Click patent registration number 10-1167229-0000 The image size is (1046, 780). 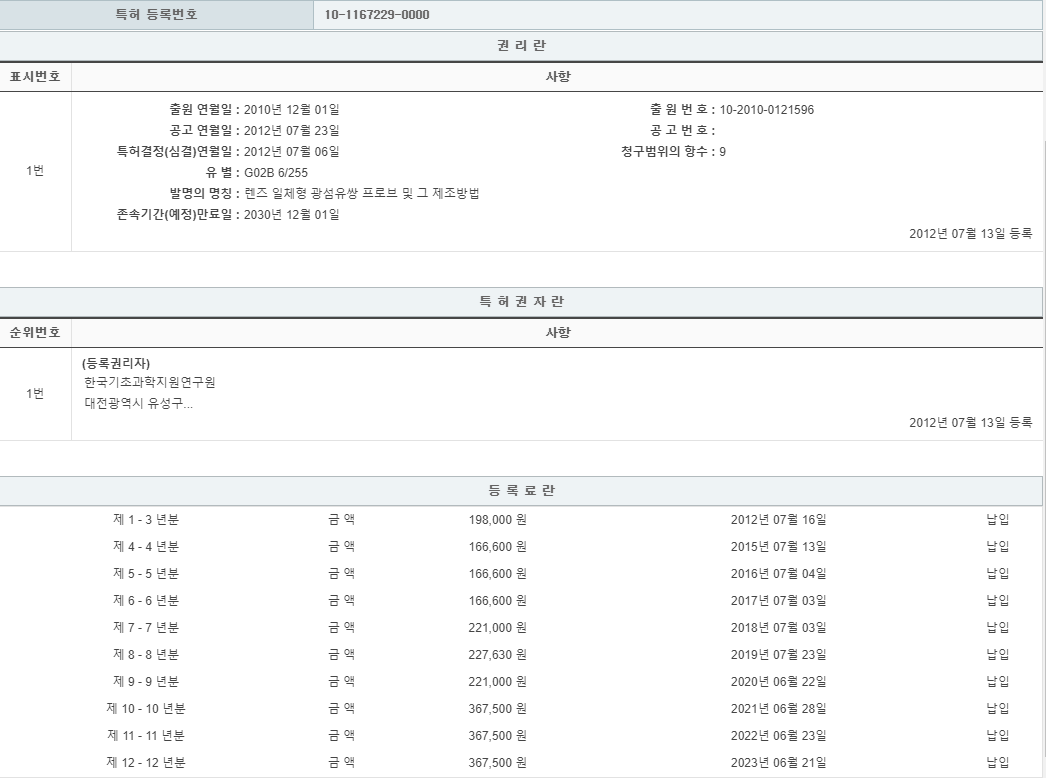click(x=377, y=15)
